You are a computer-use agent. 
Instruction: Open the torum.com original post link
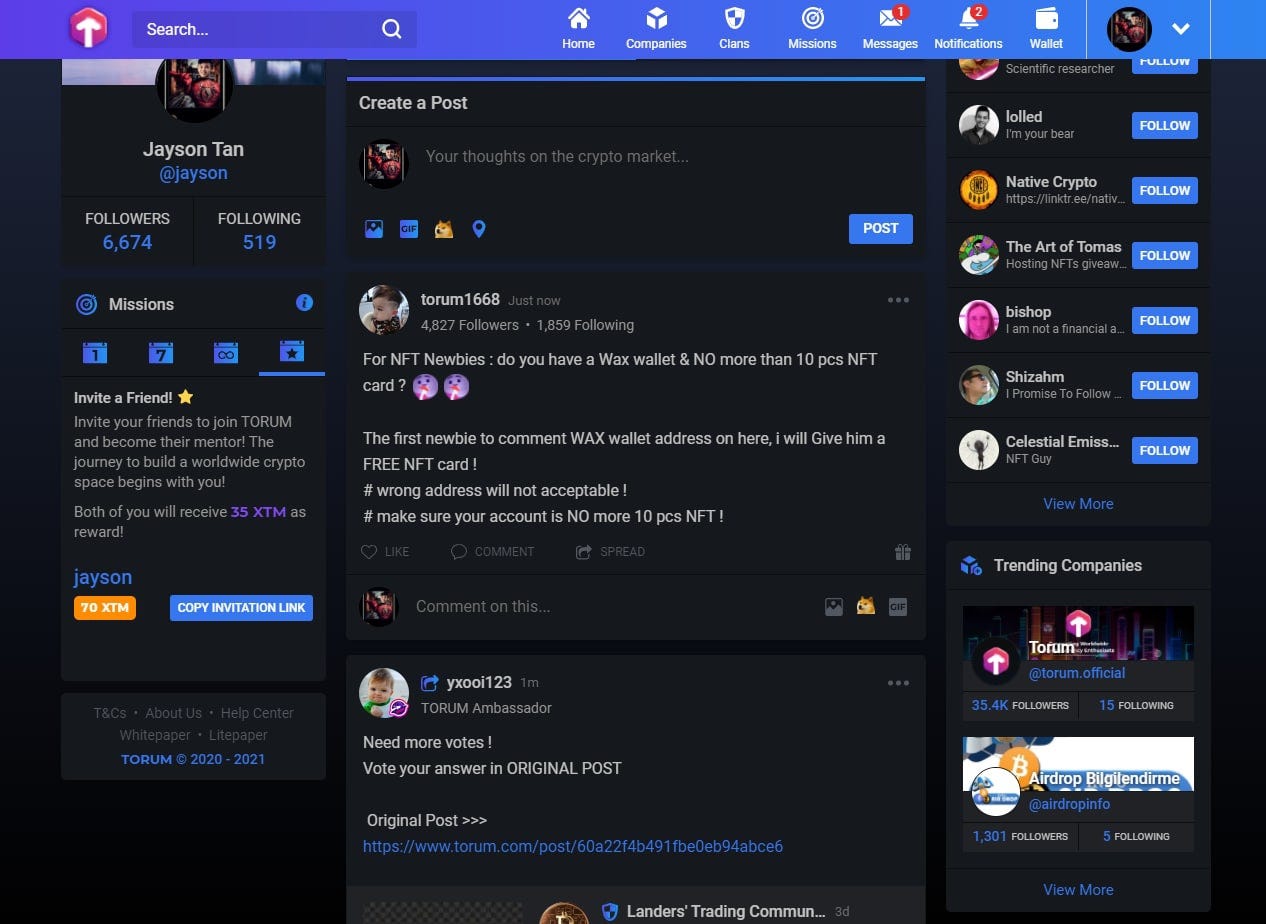[573, 846]
